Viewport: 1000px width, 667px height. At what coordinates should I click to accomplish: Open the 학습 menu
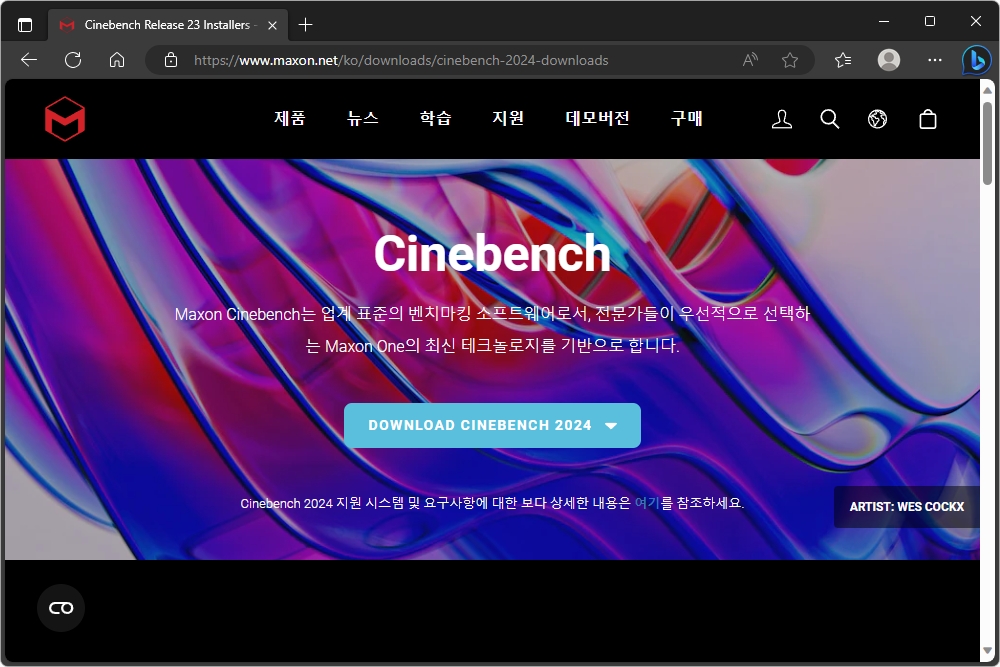[436, 118]
